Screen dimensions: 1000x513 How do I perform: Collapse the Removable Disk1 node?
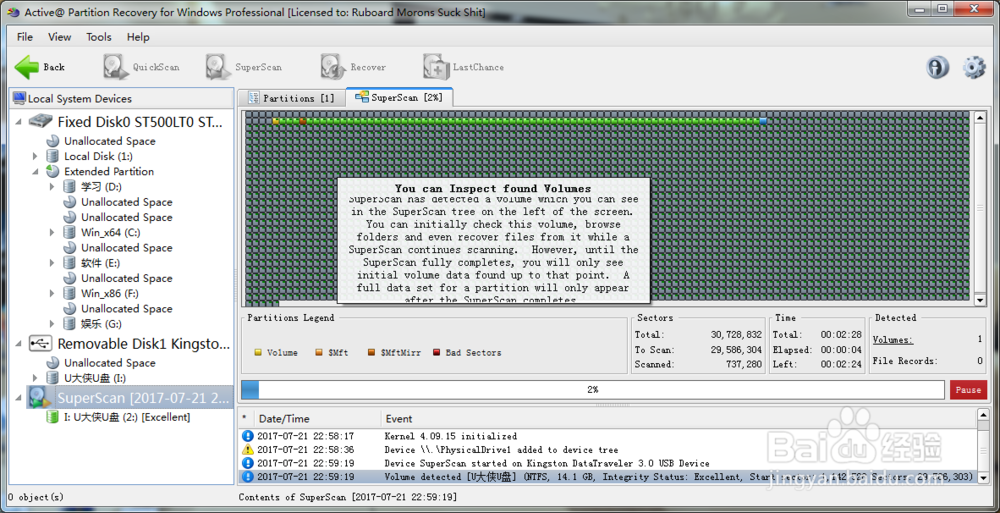point(18,344)
